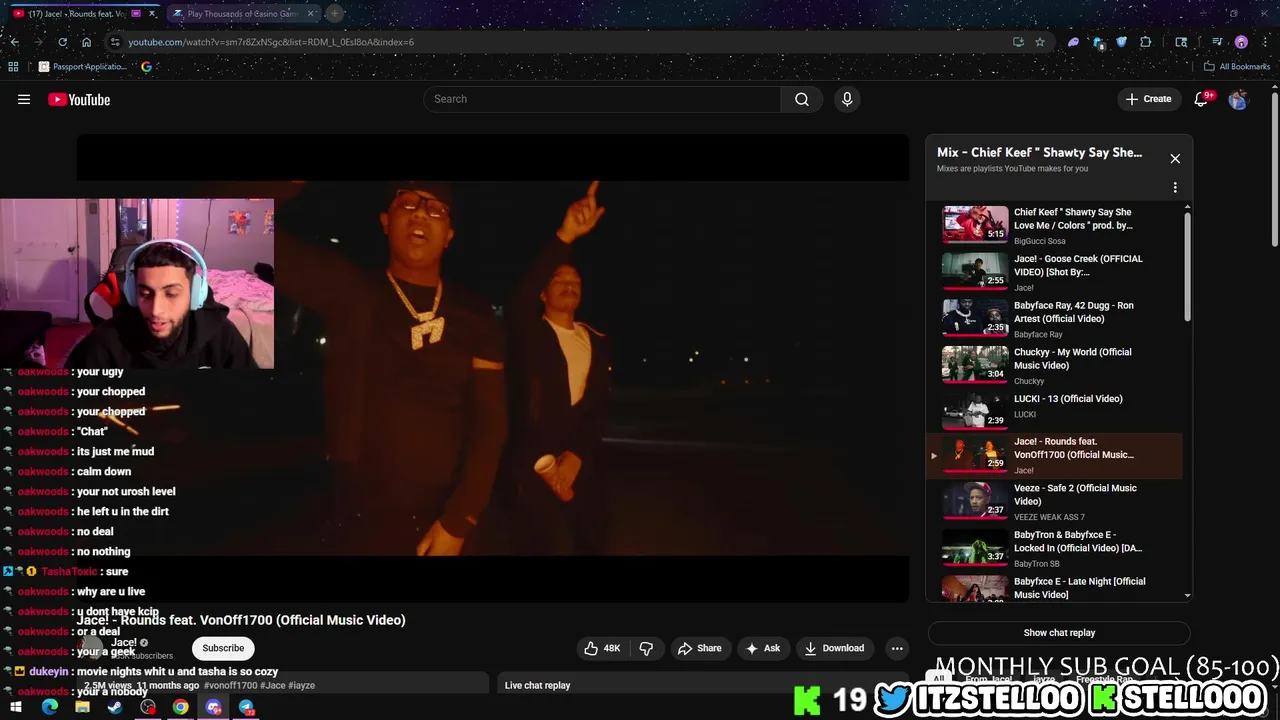The width and height of the screenshot is (1280, 720).
Task: Click video title Jace! - Rounds feat. VonOff1700
Action: coord(241,620)
